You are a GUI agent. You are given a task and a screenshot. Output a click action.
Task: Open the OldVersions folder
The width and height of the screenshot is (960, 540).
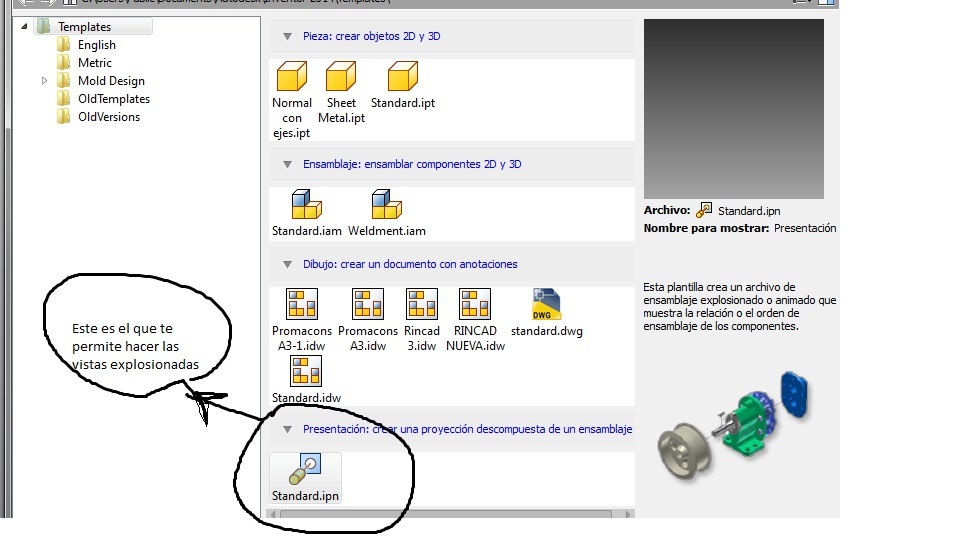click(109, 116)
